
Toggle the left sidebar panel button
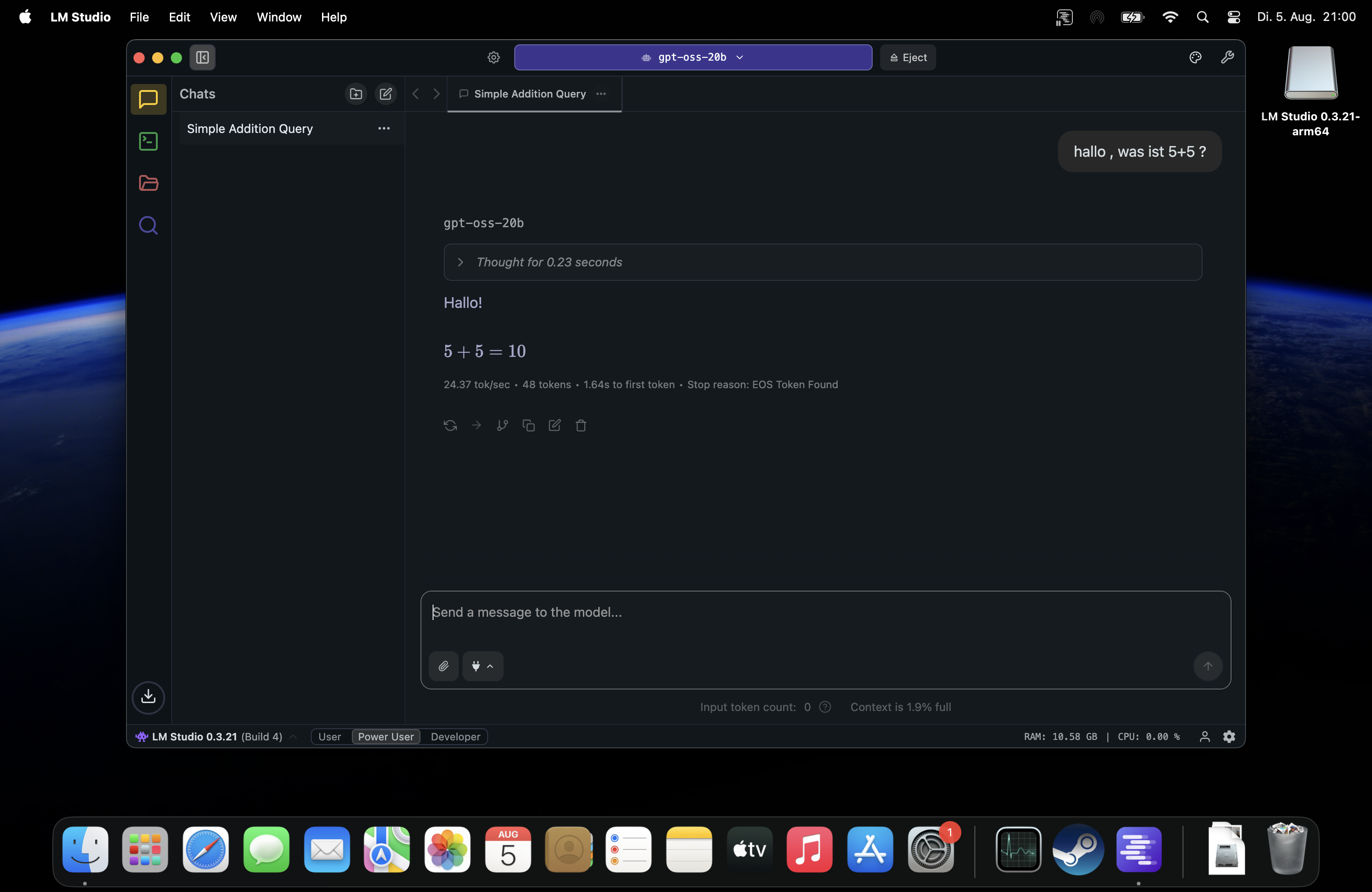pyautogui.click(x=203, y=57)
